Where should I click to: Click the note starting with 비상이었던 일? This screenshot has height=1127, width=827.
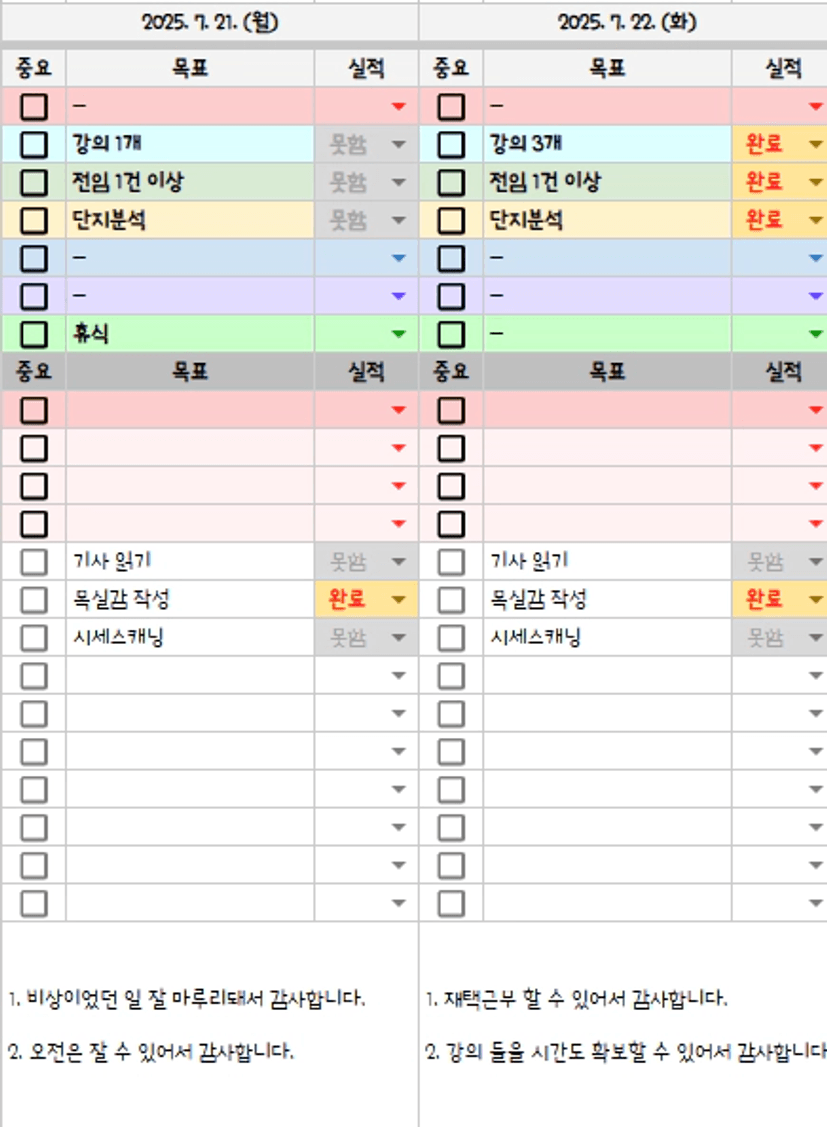click(187, 998)
